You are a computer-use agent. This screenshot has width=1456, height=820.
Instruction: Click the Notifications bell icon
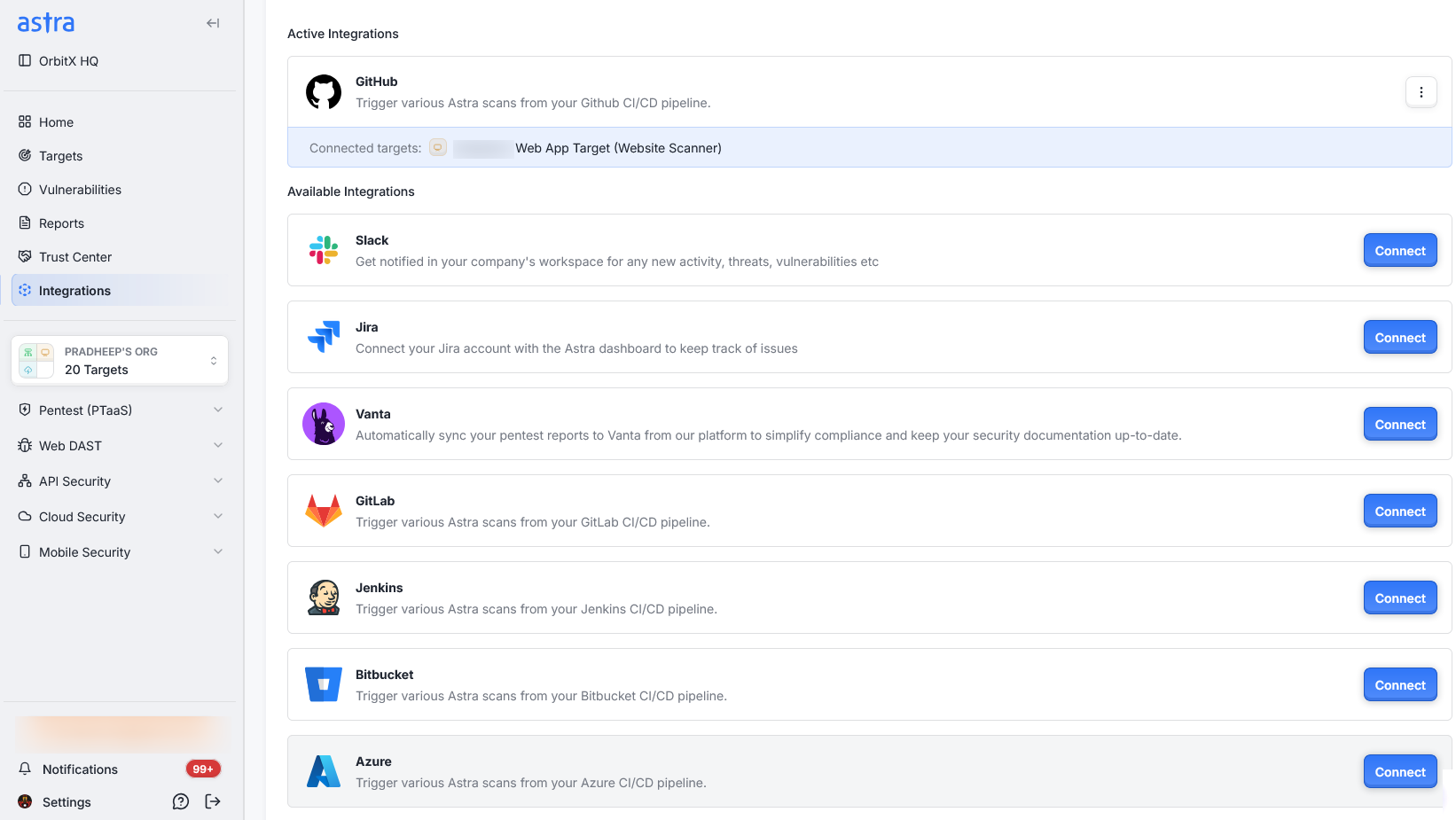(25, 769)
